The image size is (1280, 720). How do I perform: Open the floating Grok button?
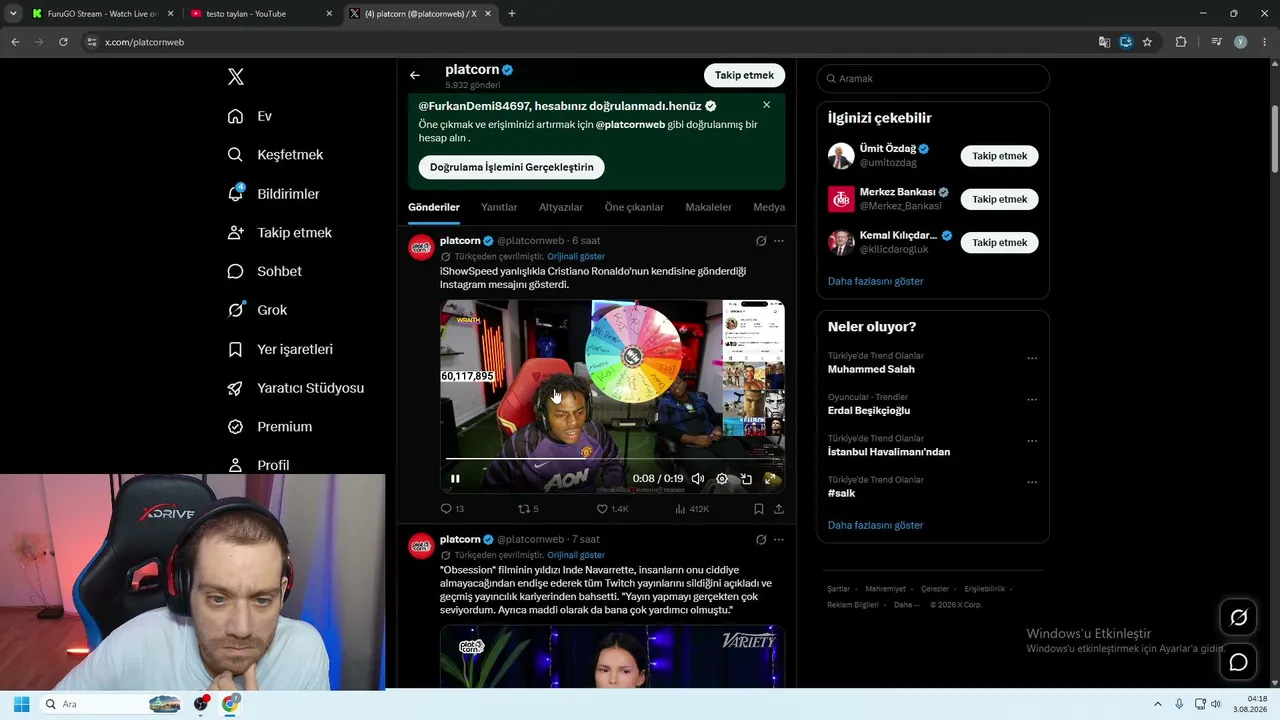(1238, 618)
